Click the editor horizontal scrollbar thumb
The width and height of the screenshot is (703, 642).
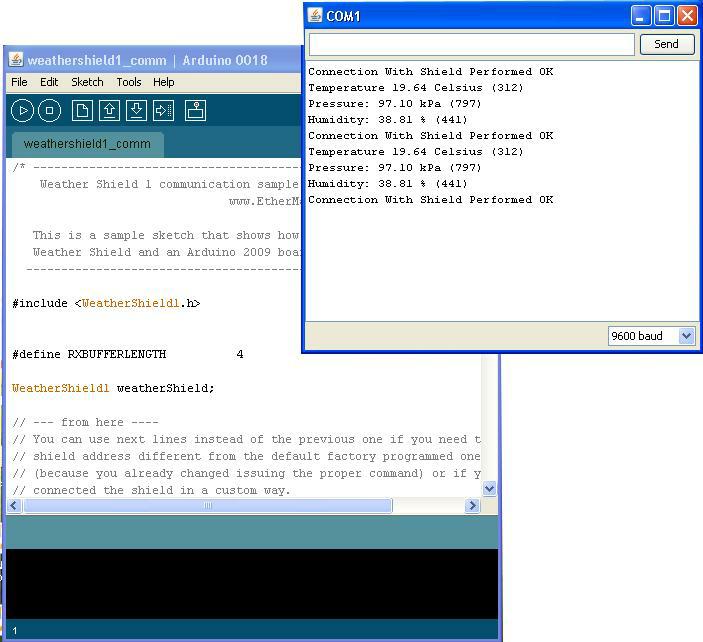click(x=208, y=506)
